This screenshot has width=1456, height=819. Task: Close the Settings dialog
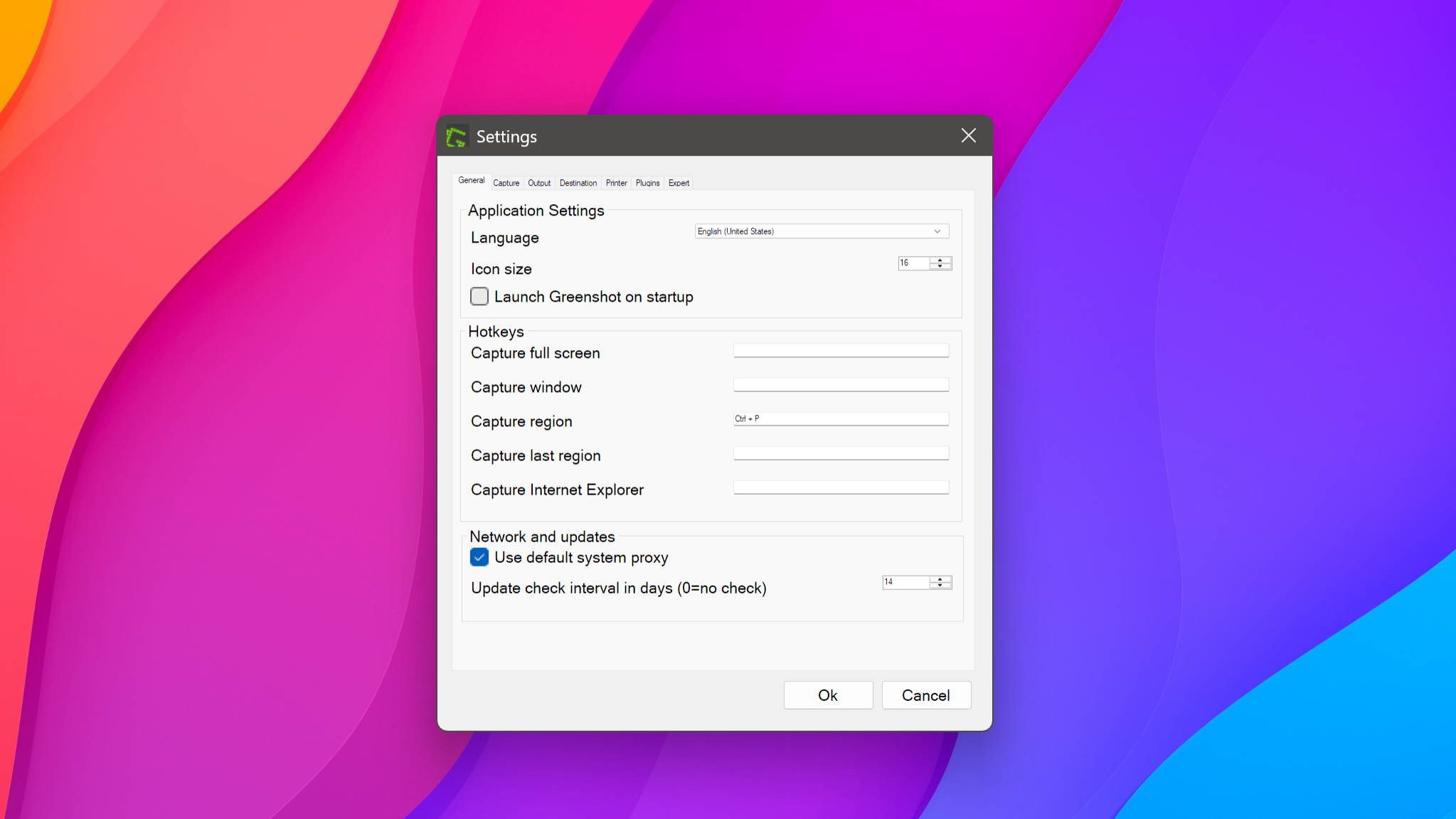tap(968, 135)
